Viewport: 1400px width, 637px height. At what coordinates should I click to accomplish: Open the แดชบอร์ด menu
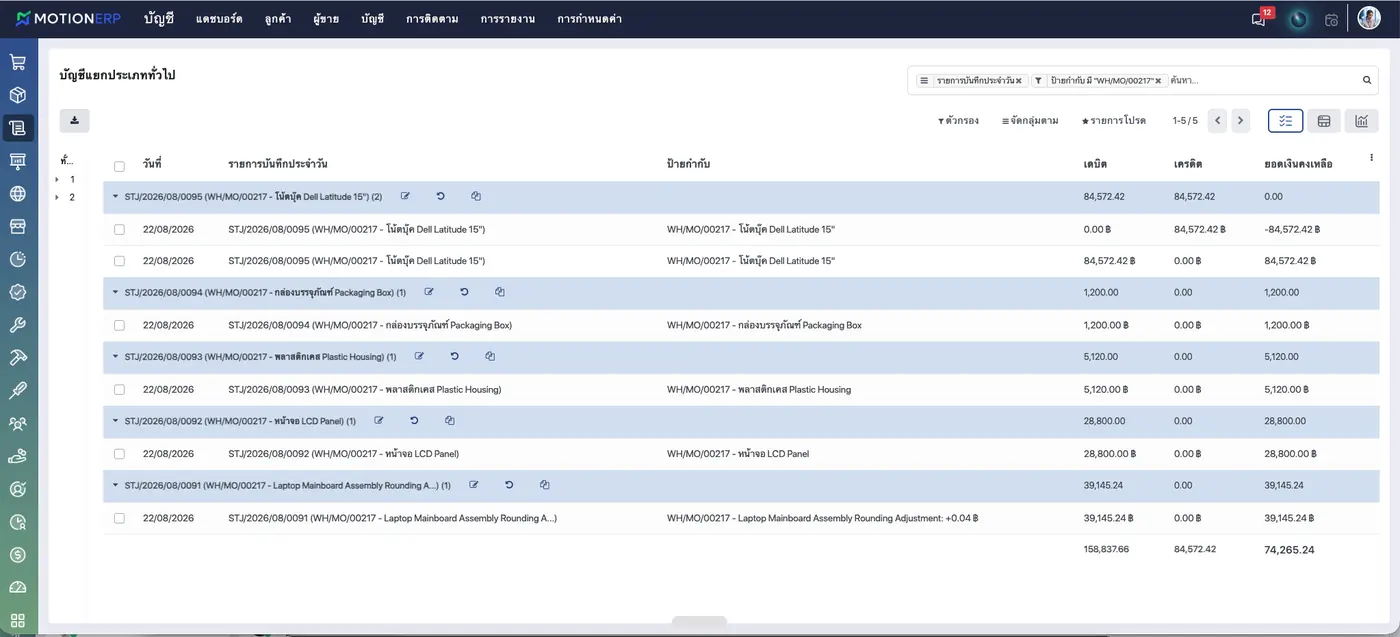click(x=219, y=19)
